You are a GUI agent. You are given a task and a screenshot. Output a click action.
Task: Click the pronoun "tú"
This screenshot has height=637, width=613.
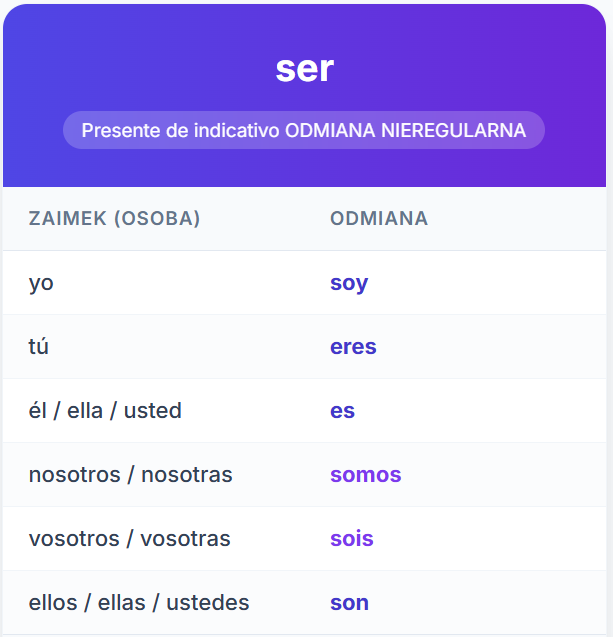tap(39, 347)
